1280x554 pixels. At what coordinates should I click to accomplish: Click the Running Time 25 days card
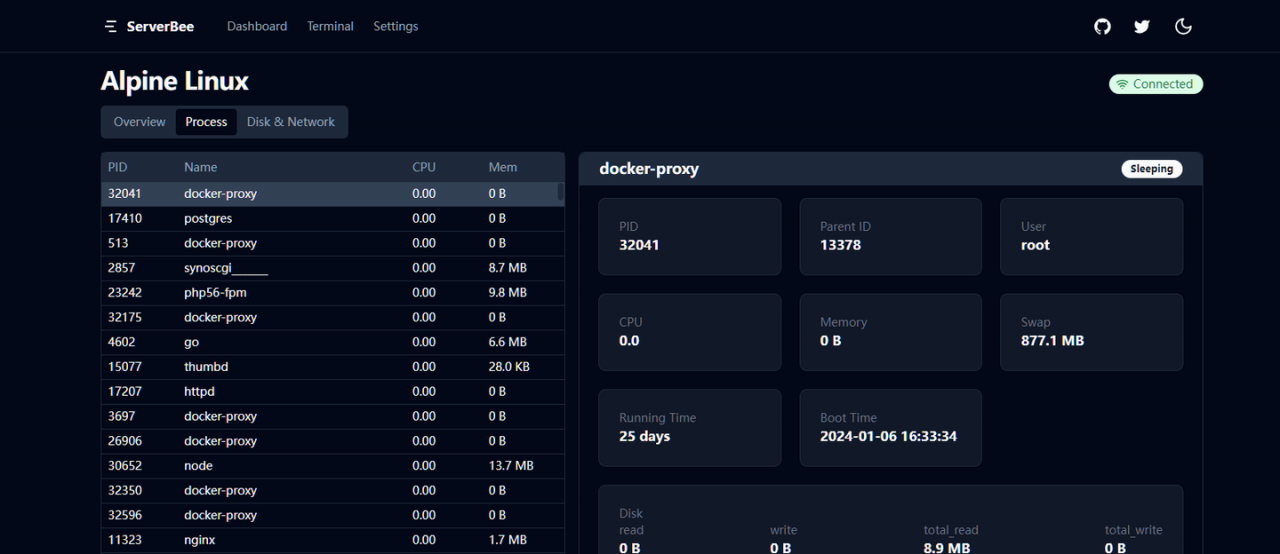pyautogui.click(x=690, y=428)
